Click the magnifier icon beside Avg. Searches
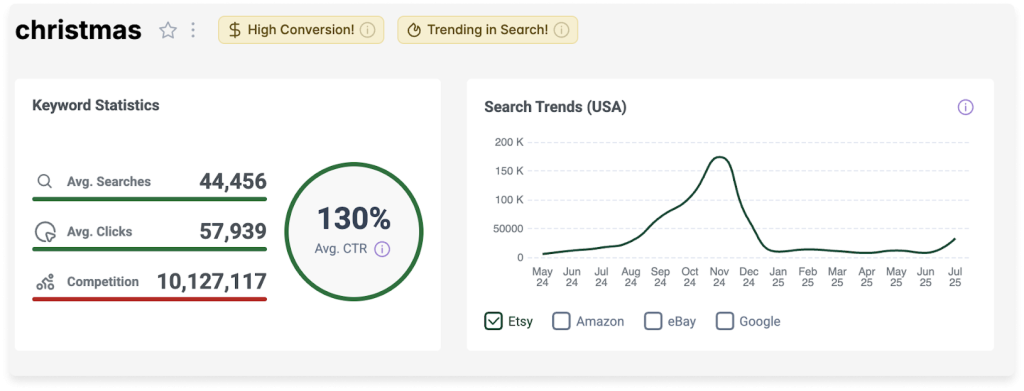 point(44,181)
